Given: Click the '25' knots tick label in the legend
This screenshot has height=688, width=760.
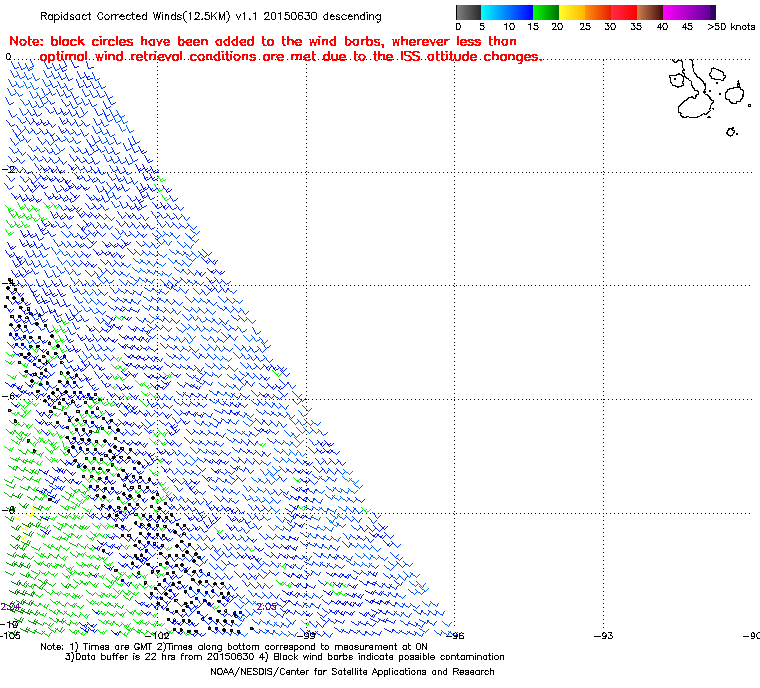Looking at the screenshot, I should pyautogui.click(x=585, y=27).
